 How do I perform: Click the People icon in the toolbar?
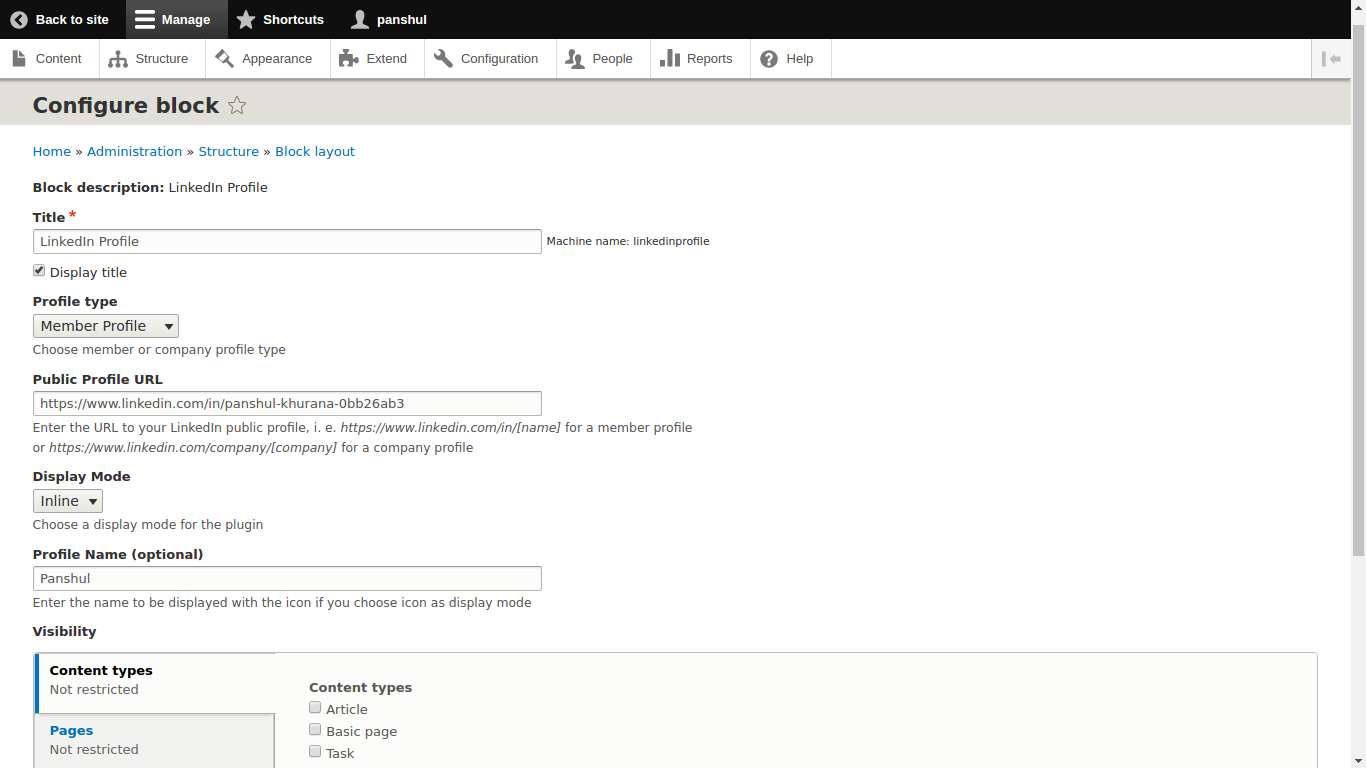575,59
